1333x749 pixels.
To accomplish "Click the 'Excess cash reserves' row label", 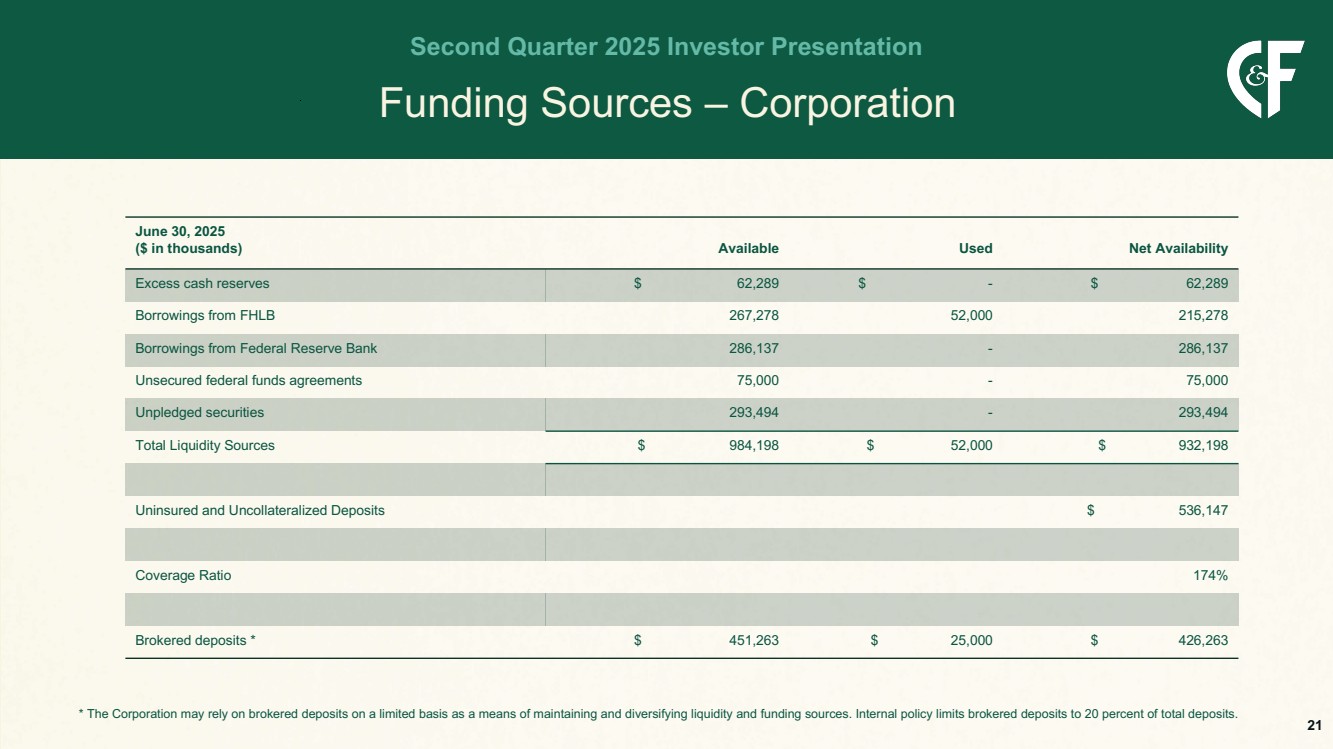I will pyautogui.click(x=202, y=283).
